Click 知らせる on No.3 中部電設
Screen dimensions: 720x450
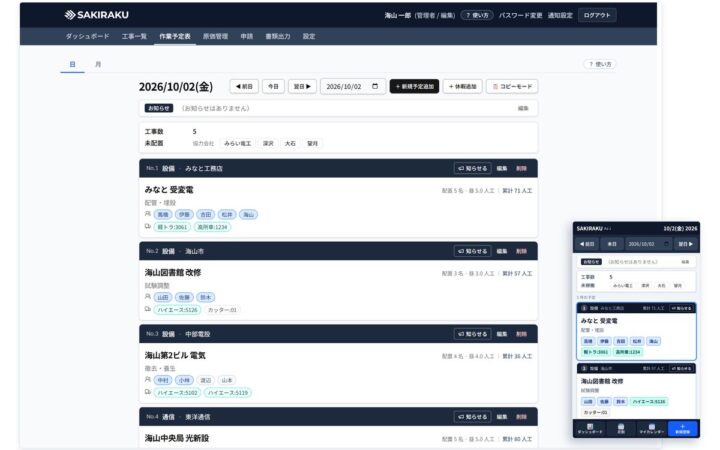pos(472,334)
